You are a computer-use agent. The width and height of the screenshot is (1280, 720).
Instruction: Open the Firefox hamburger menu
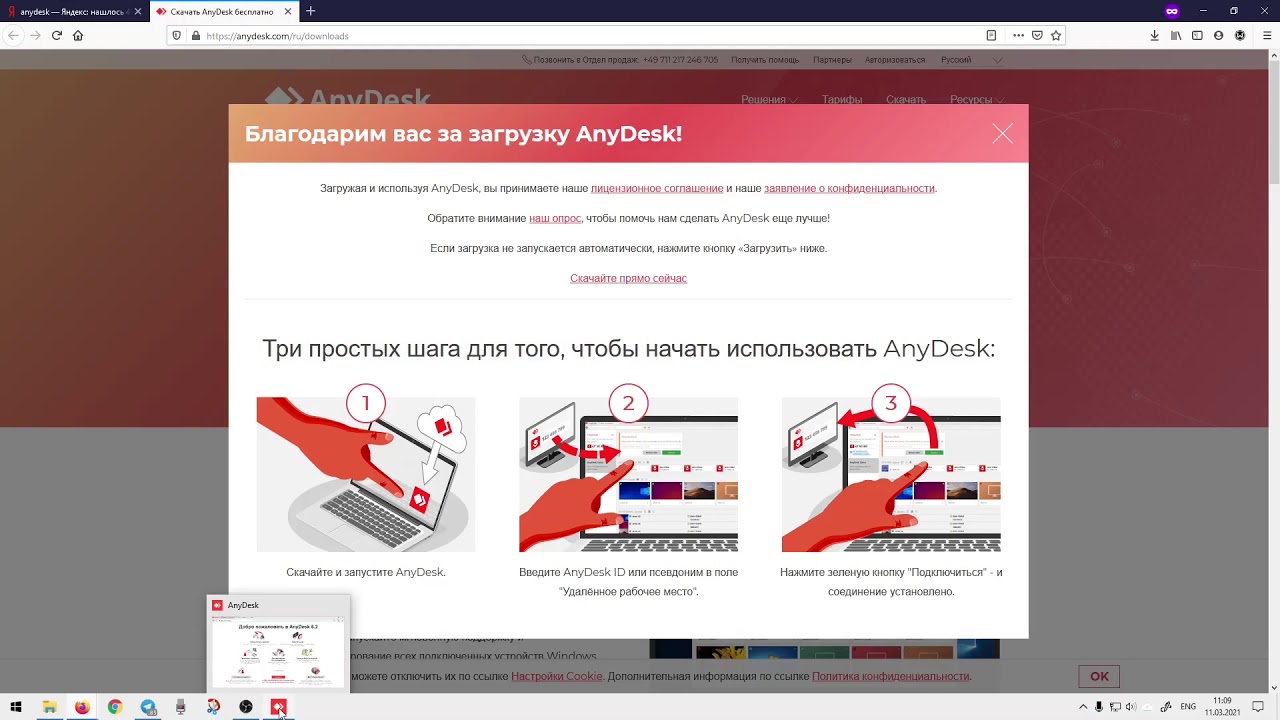pyautogui.click(x=1265, y=35)
